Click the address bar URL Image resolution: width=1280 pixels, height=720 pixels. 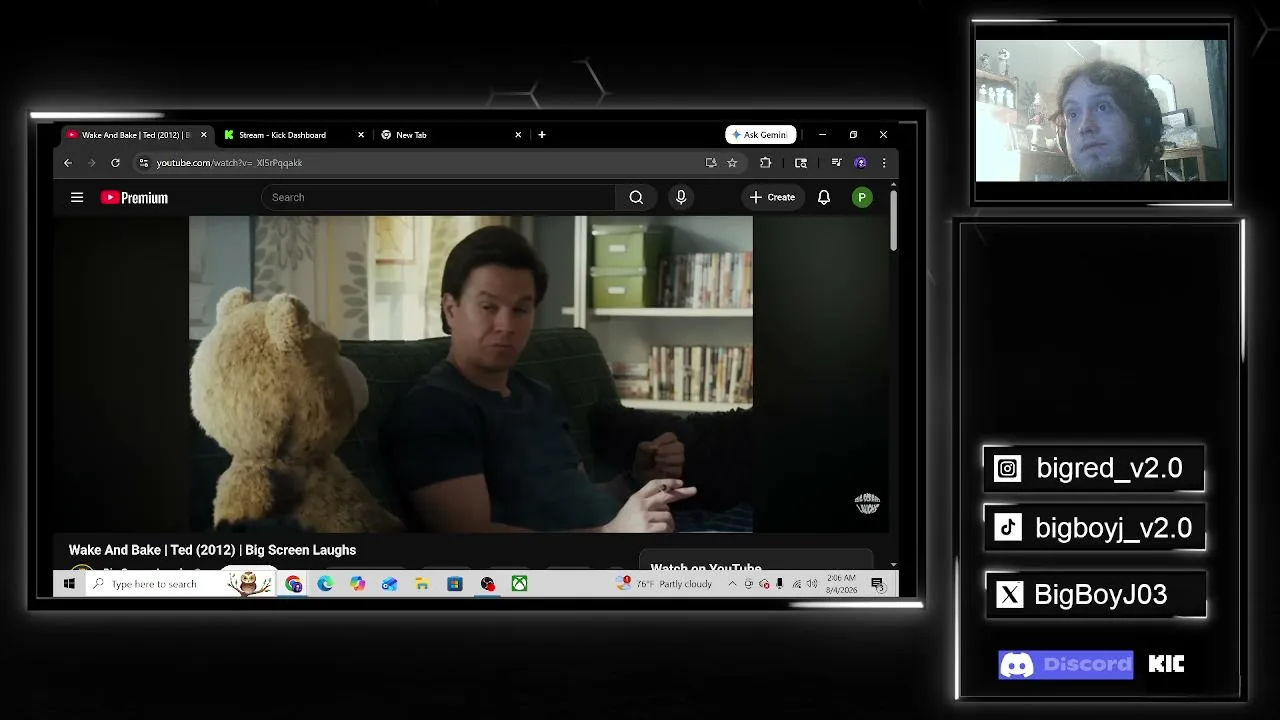pos(229,163)
